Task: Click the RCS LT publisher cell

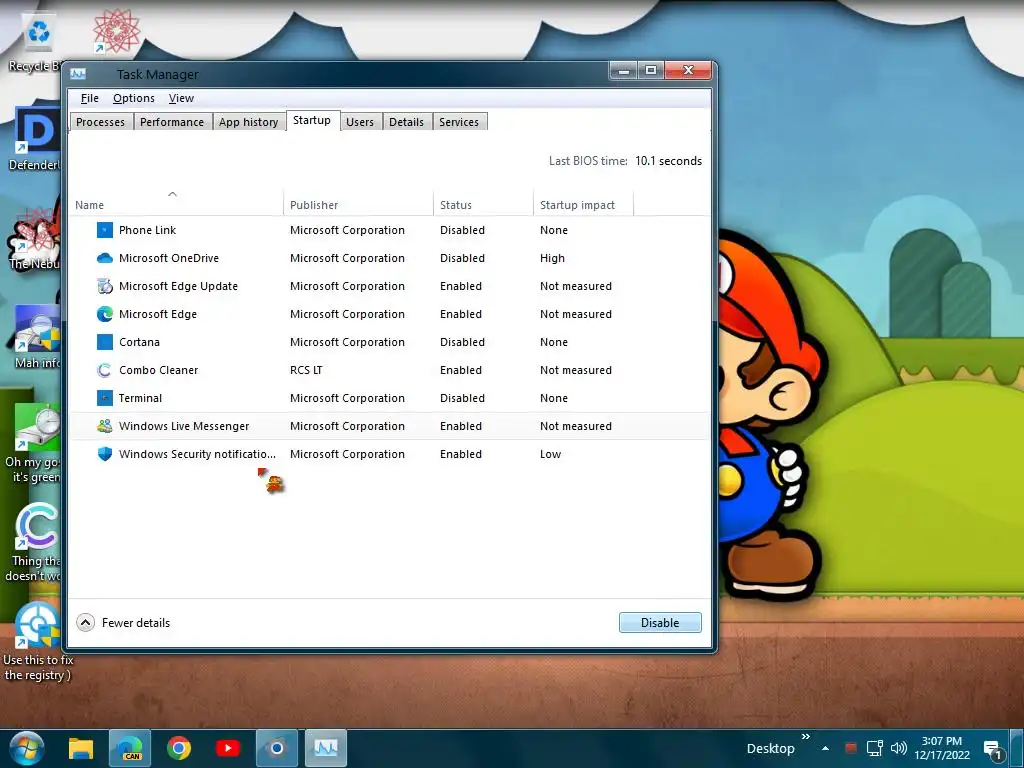Action: [x=306, y=370]
